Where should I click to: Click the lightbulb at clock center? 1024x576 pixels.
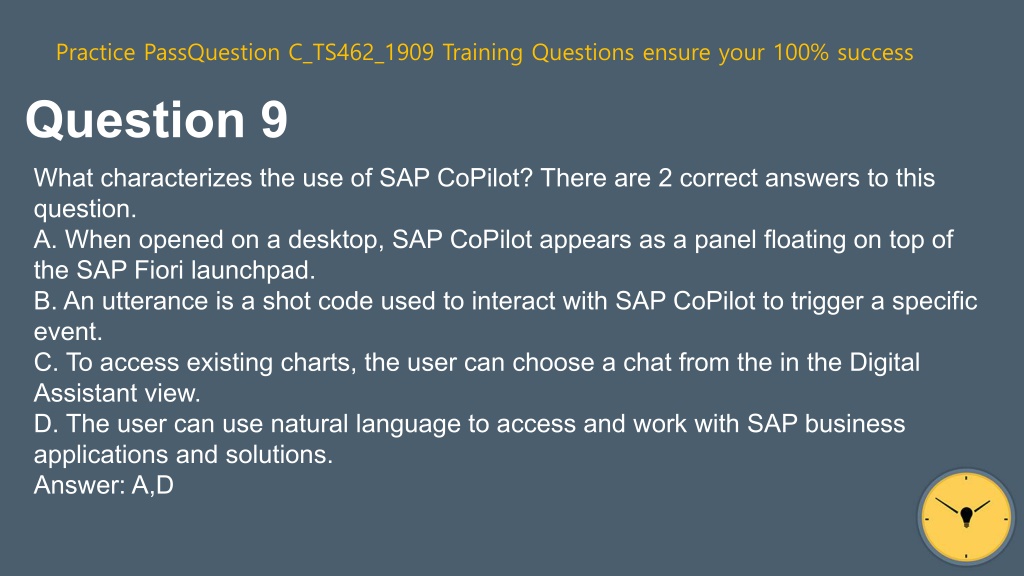(967, 517)
